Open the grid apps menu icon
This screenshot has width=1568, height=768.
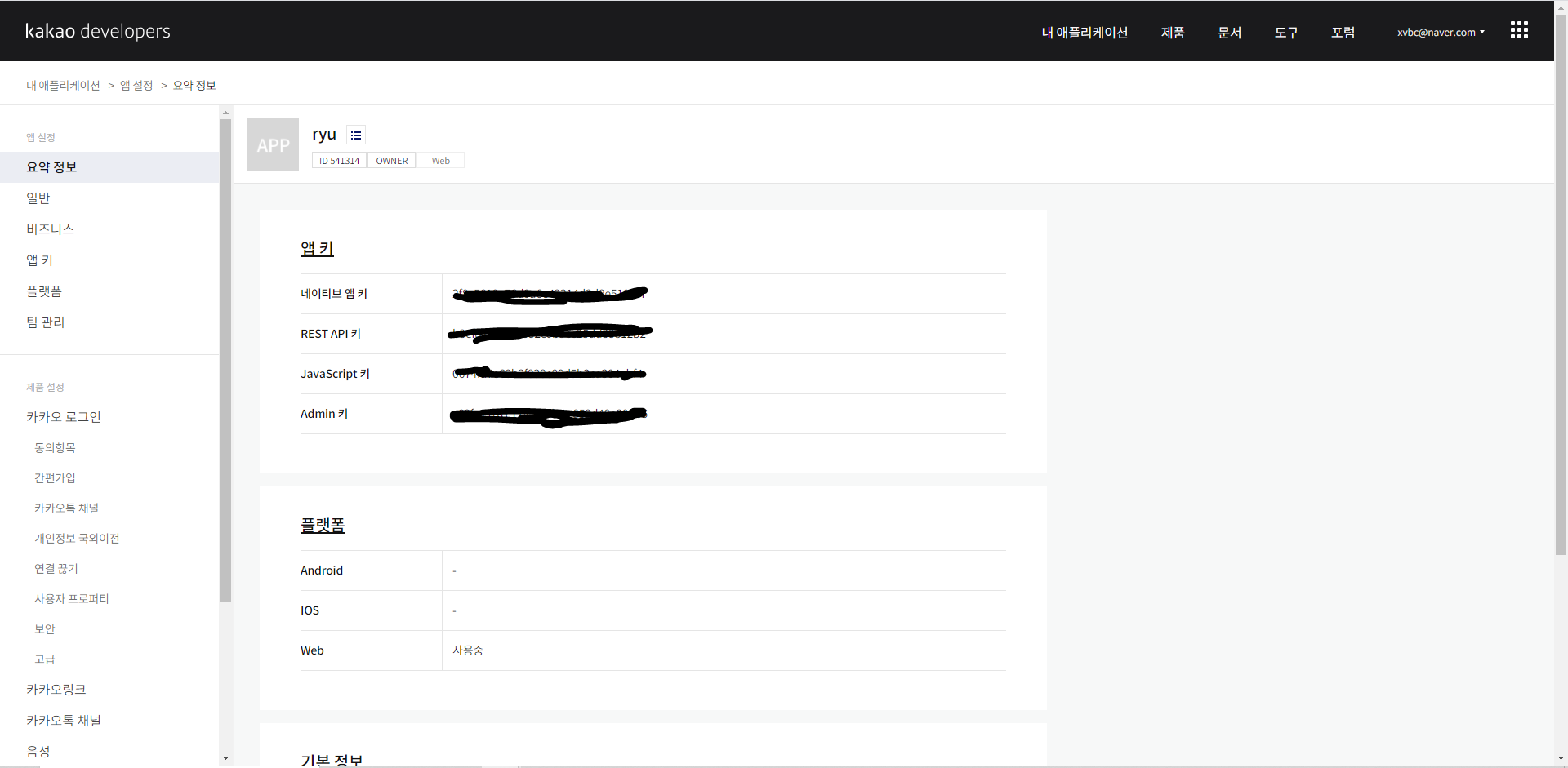click(x=1519, y=30)
